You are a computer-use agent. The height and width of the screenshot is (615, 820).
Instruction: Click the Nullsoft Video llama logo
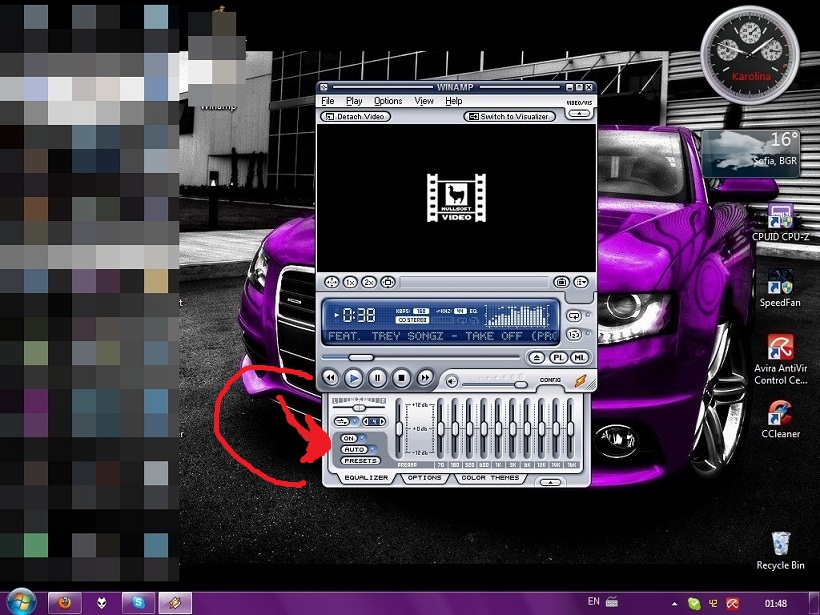456,198
